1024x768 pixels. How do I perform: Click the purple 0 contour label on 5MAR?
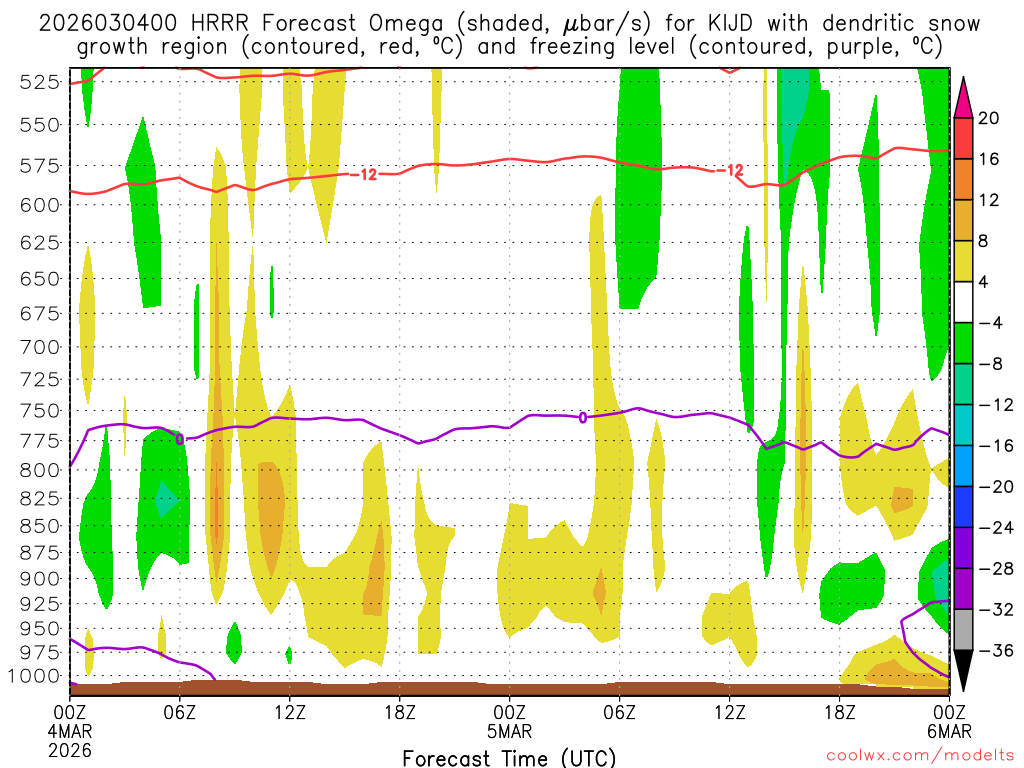(583, 418)
